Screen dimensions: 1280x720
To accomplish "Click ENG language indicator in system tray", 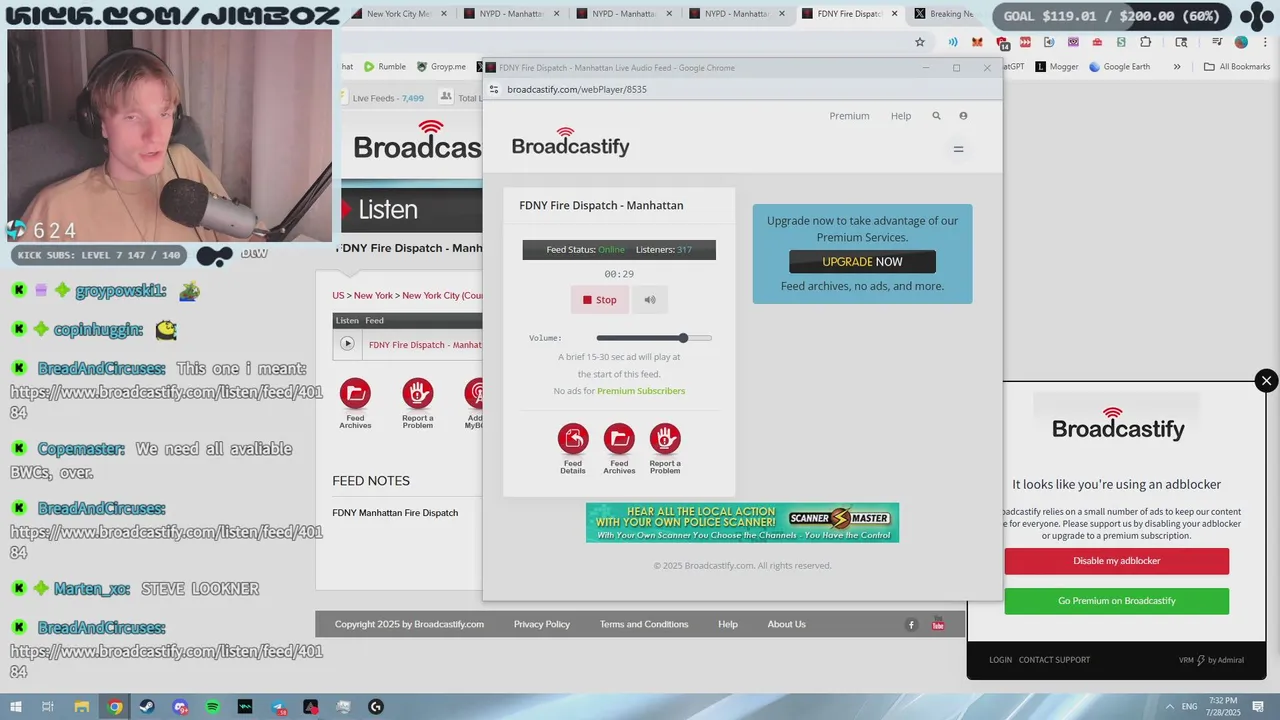I will pyautogui.click(x=1190, y=707).
